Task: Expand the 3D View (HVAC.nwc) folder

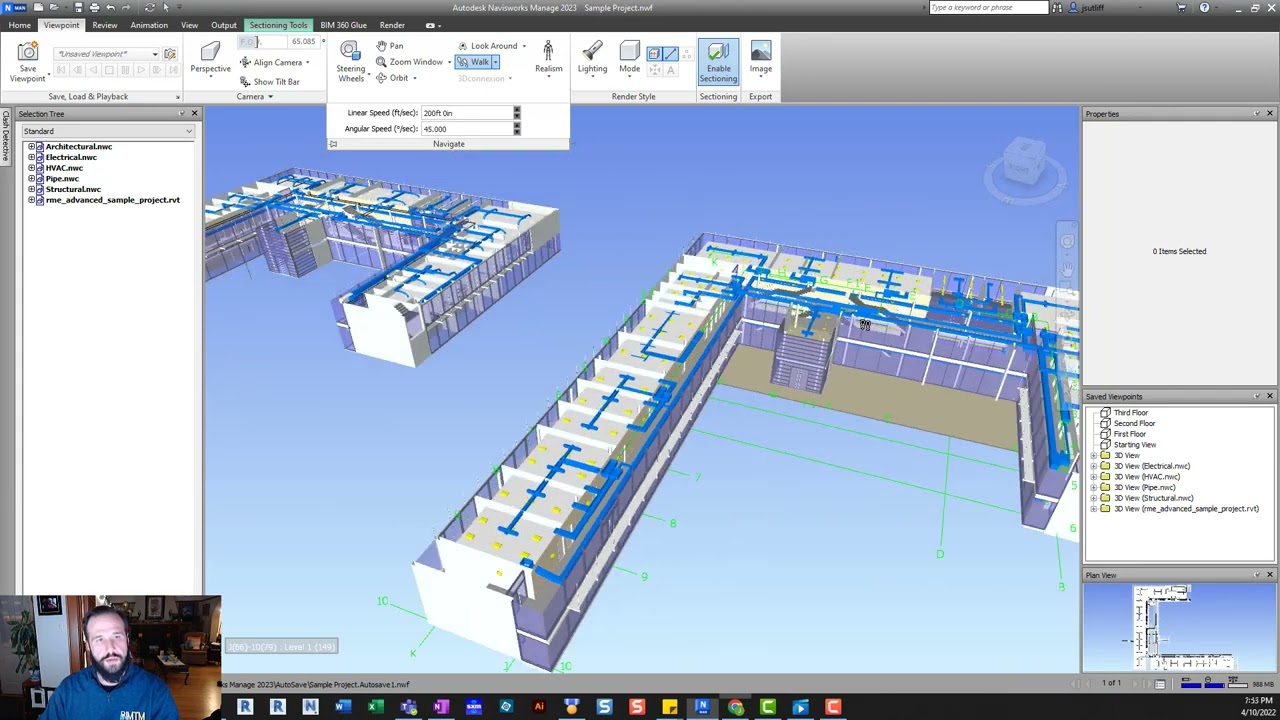Action: click(1094, 477)
